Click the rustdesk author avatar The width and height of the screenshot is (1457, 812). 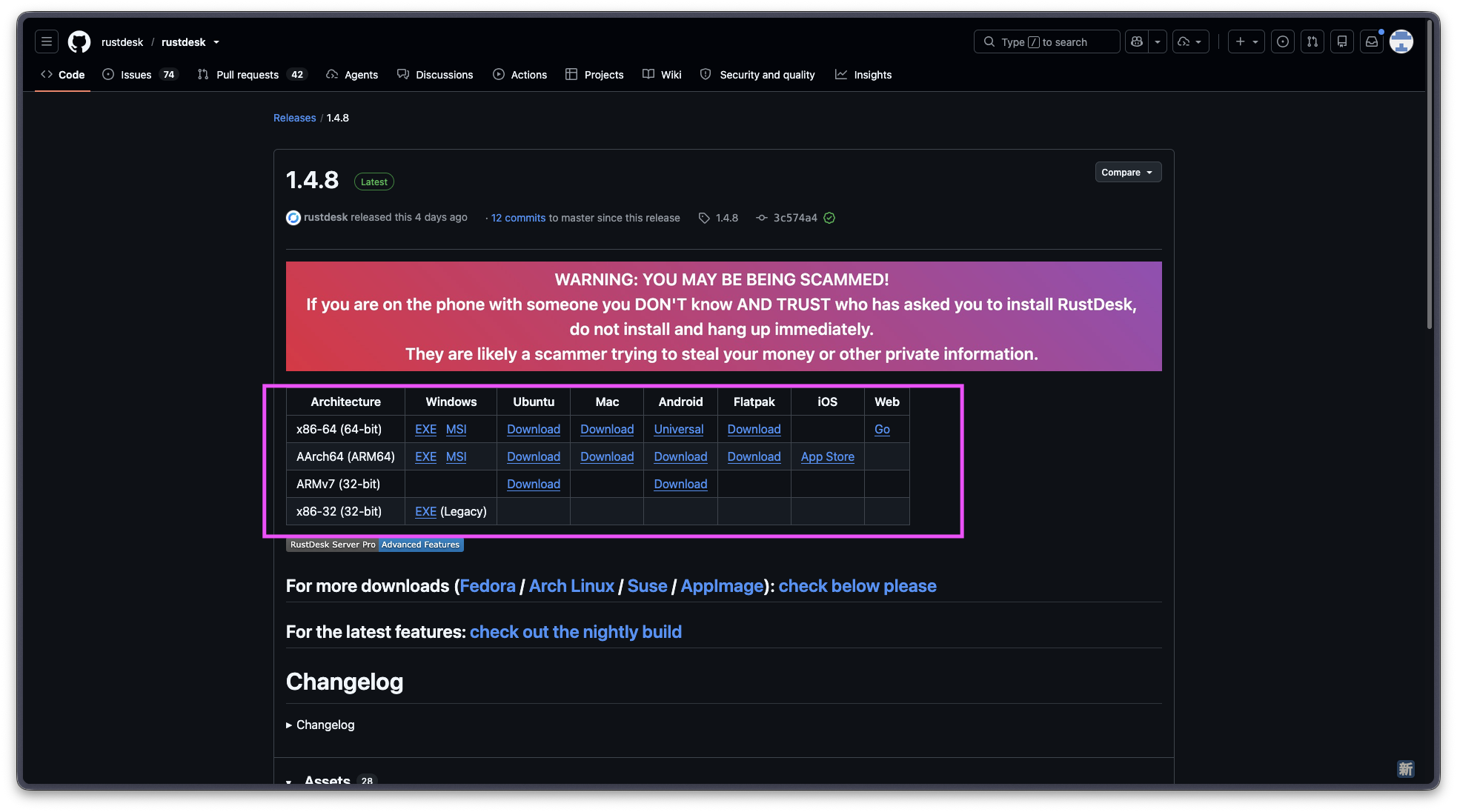293,218
